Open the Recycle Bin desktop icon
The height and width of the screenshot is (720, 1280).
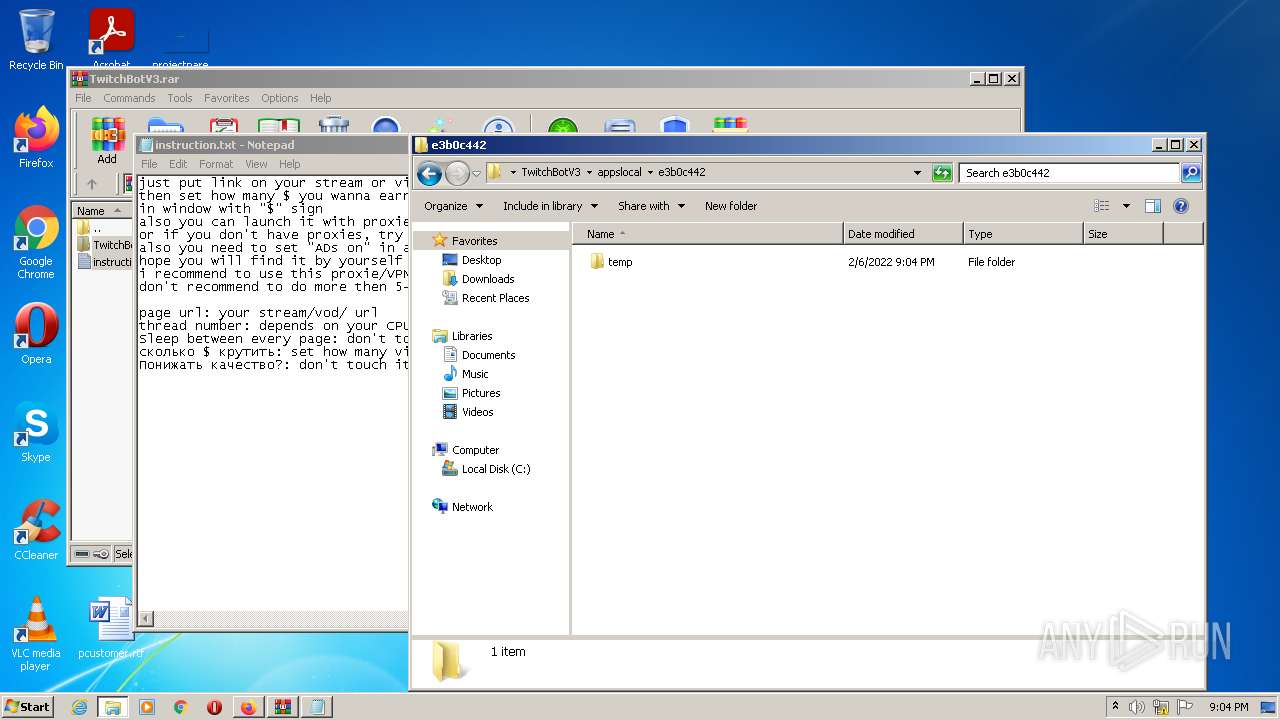click(36, 40)
